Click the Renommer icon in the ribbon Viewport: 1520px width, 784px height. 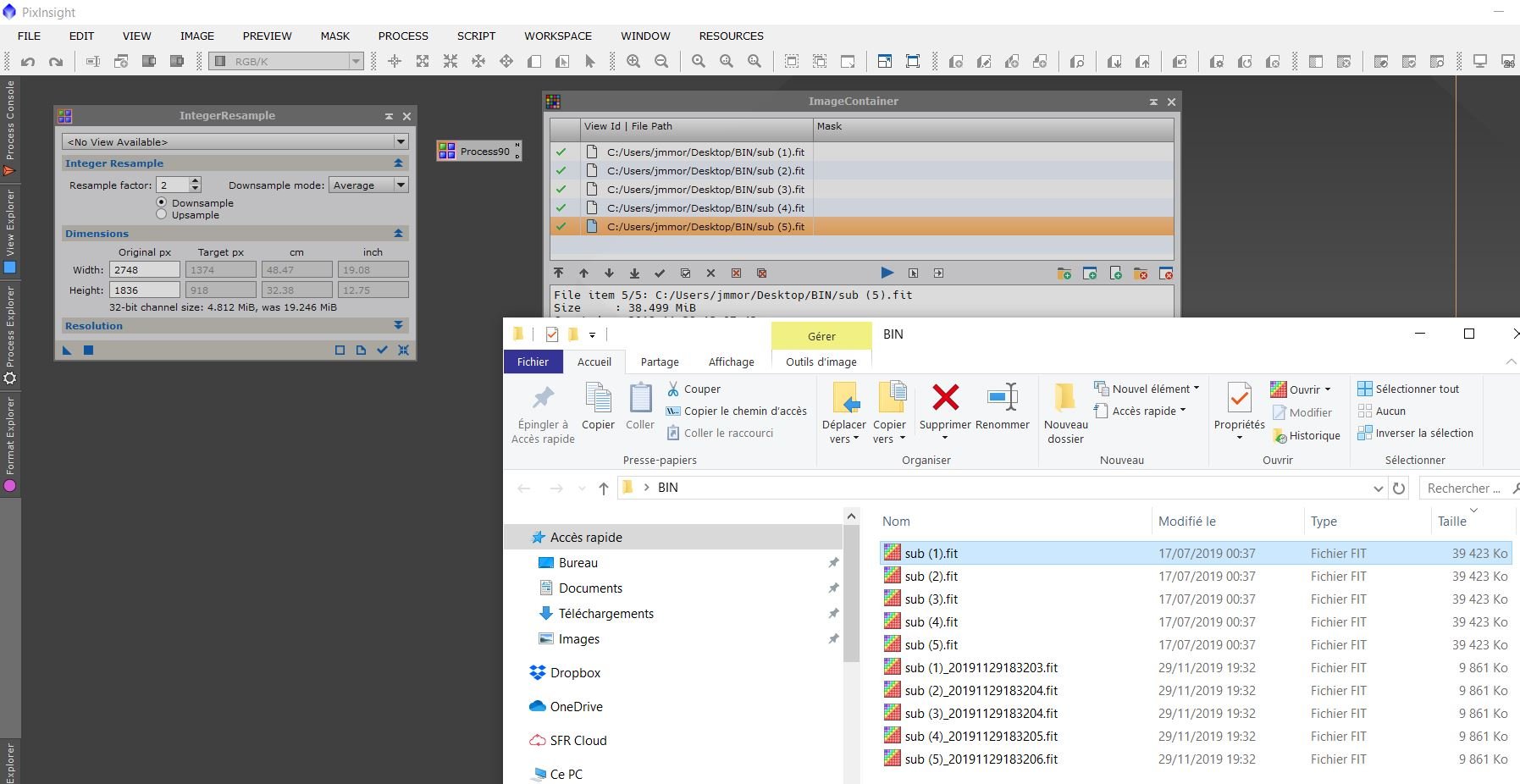pos(1003,397)
